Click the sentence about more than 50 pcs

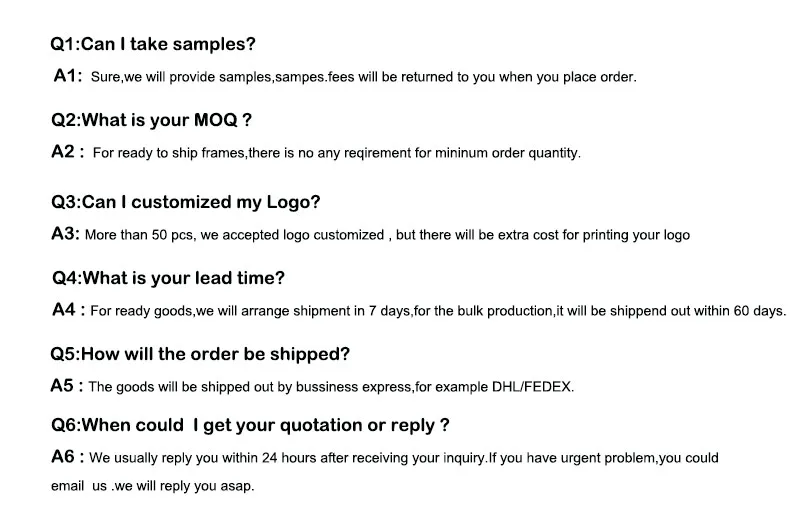(387, 235)
